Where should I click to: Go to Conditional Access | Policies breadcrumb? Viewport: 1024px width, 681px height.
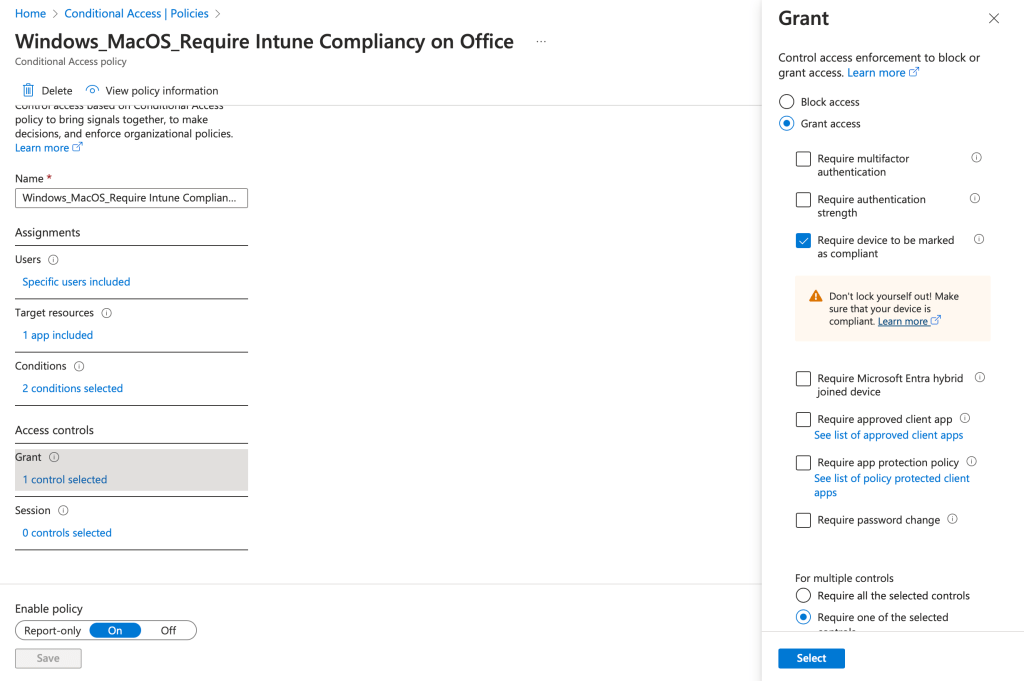click(x=136, y=14)
